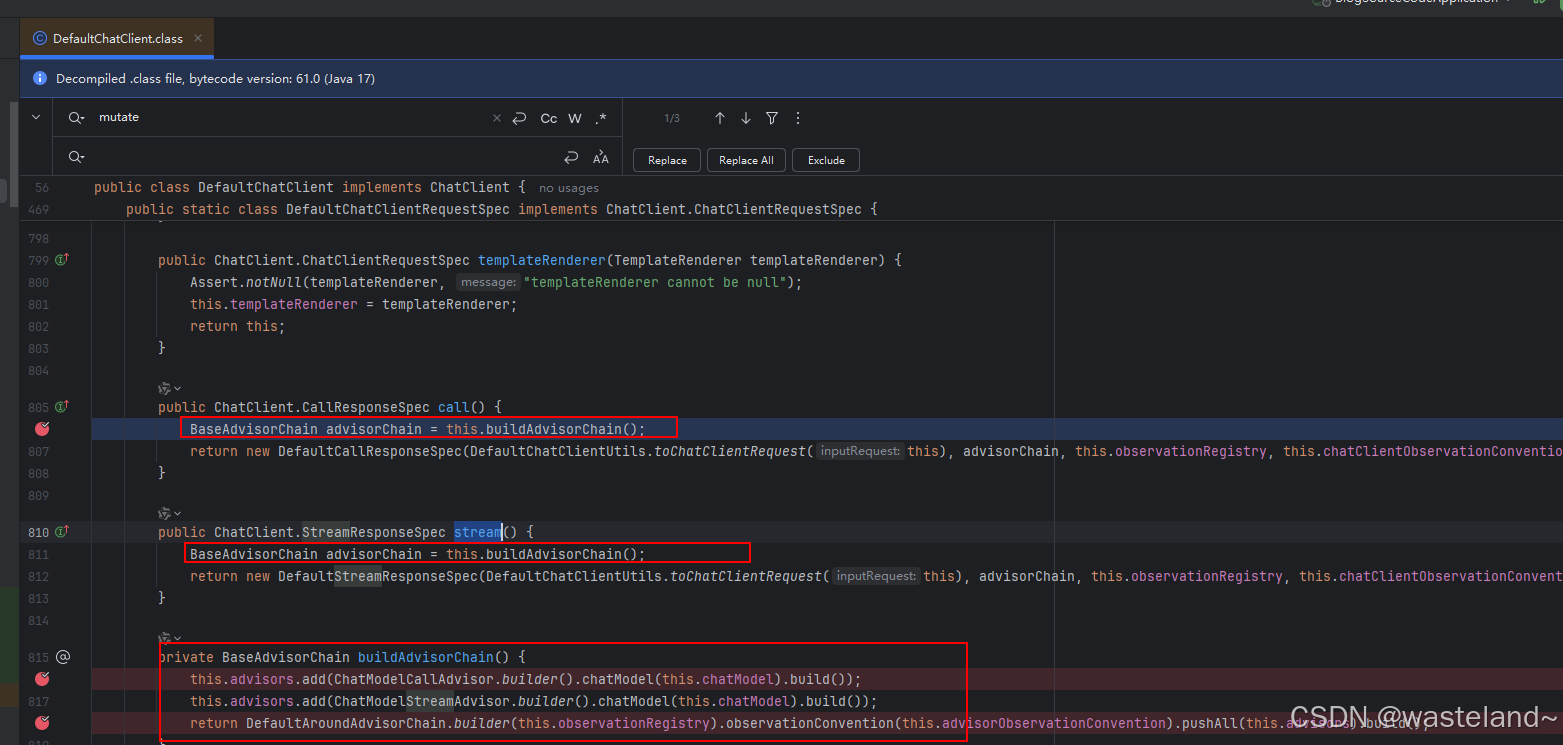The height and width of the screenshot is (745, 1563).
Task: Open AI actions dropdown above call() method
Action: 170,388
